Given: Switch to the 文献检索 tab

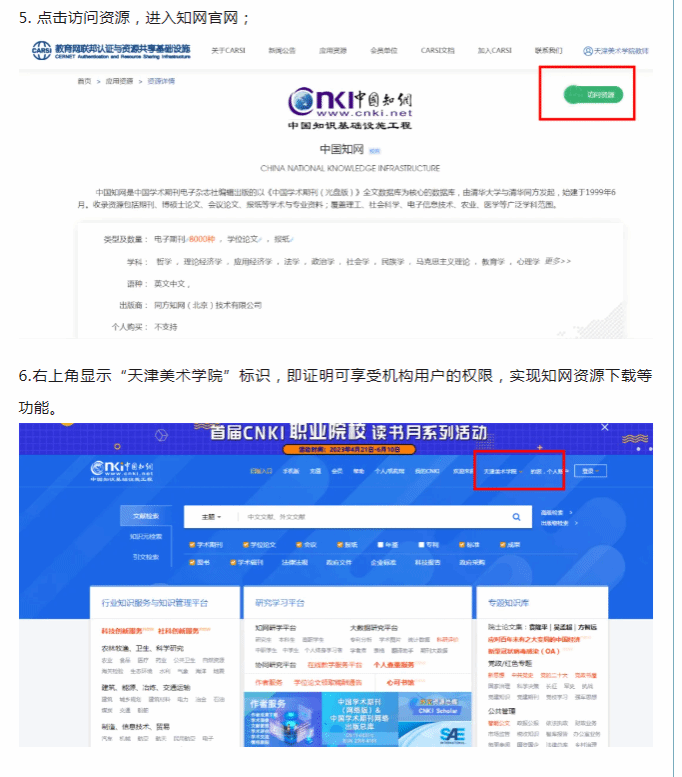Looking at the screenshot, I should tap(146, 517).
